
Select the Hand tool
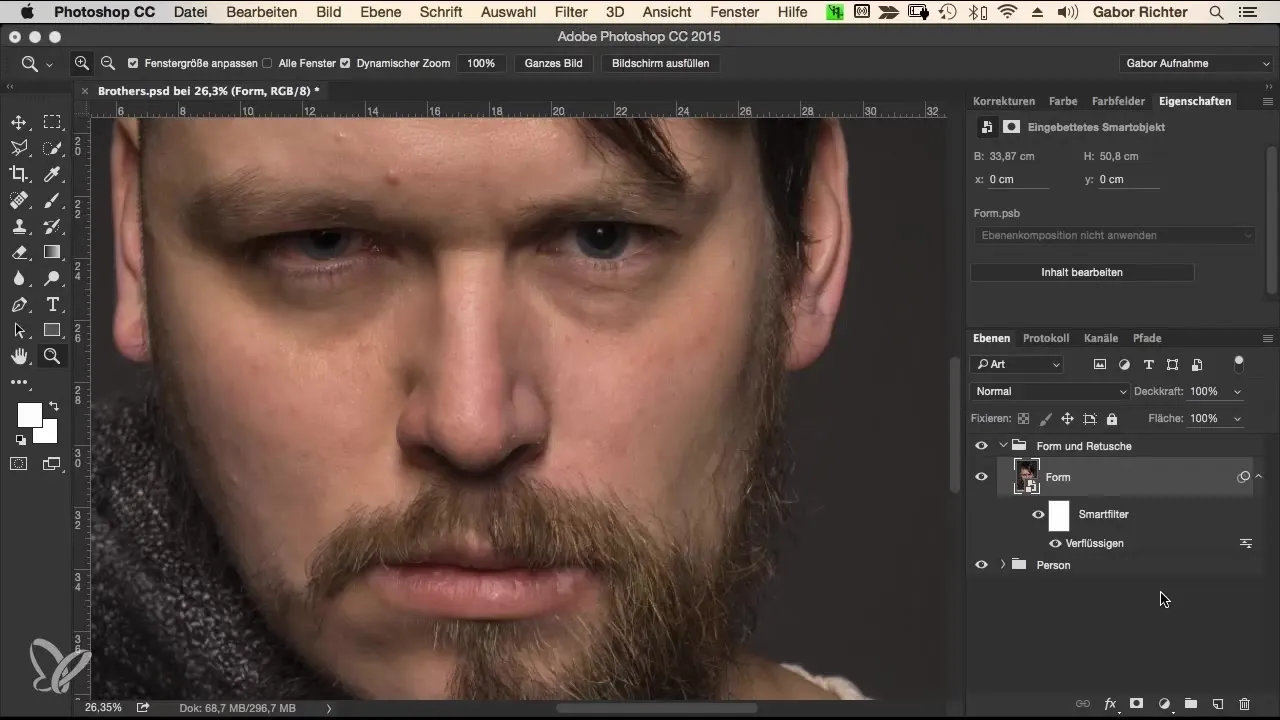pyautogui.click(x=19, y=356)
